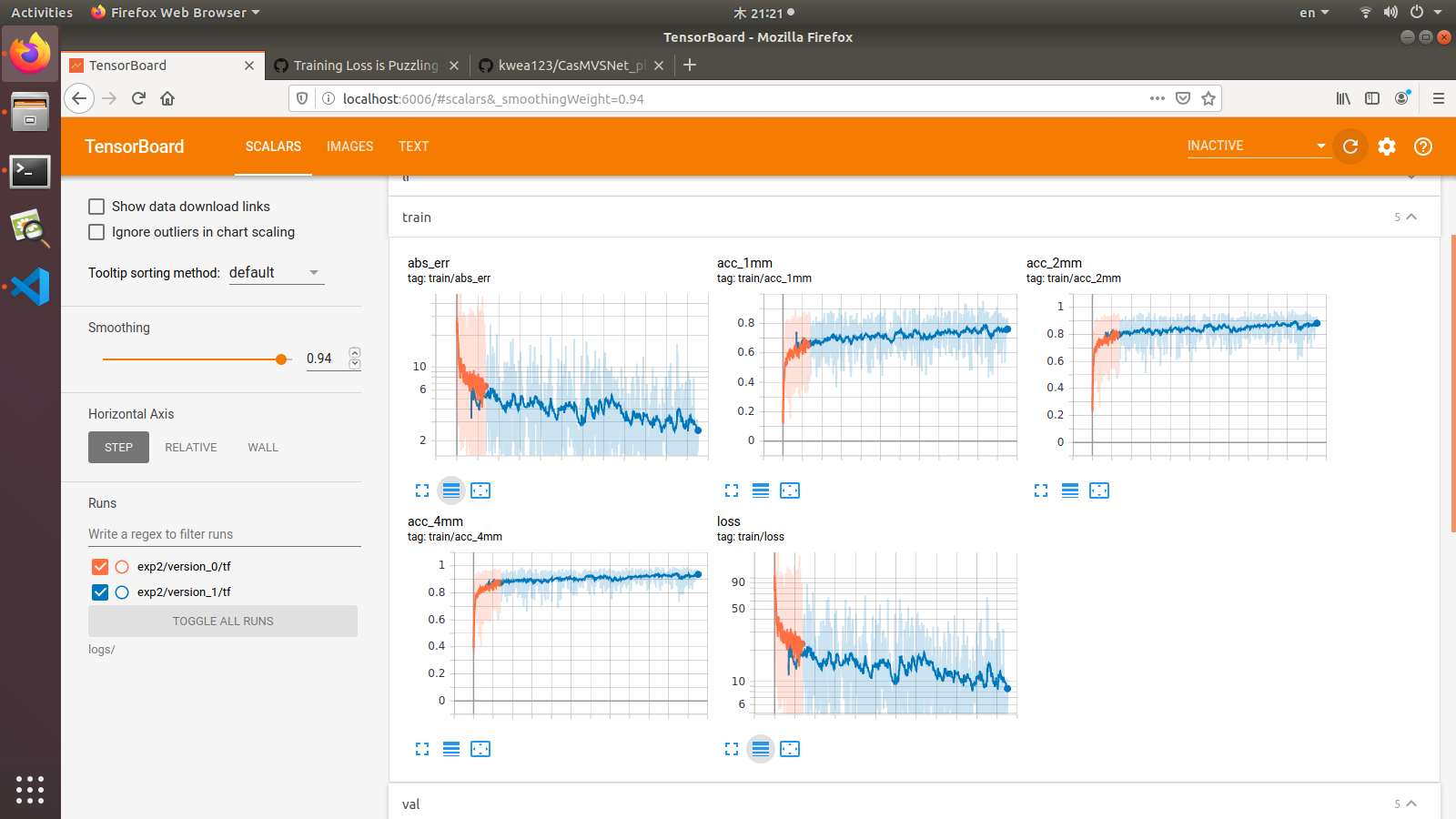Fit domain to data on abs_err chart
The height and width of the screenshot is (819, 1456).
click(x=480, y=490)
